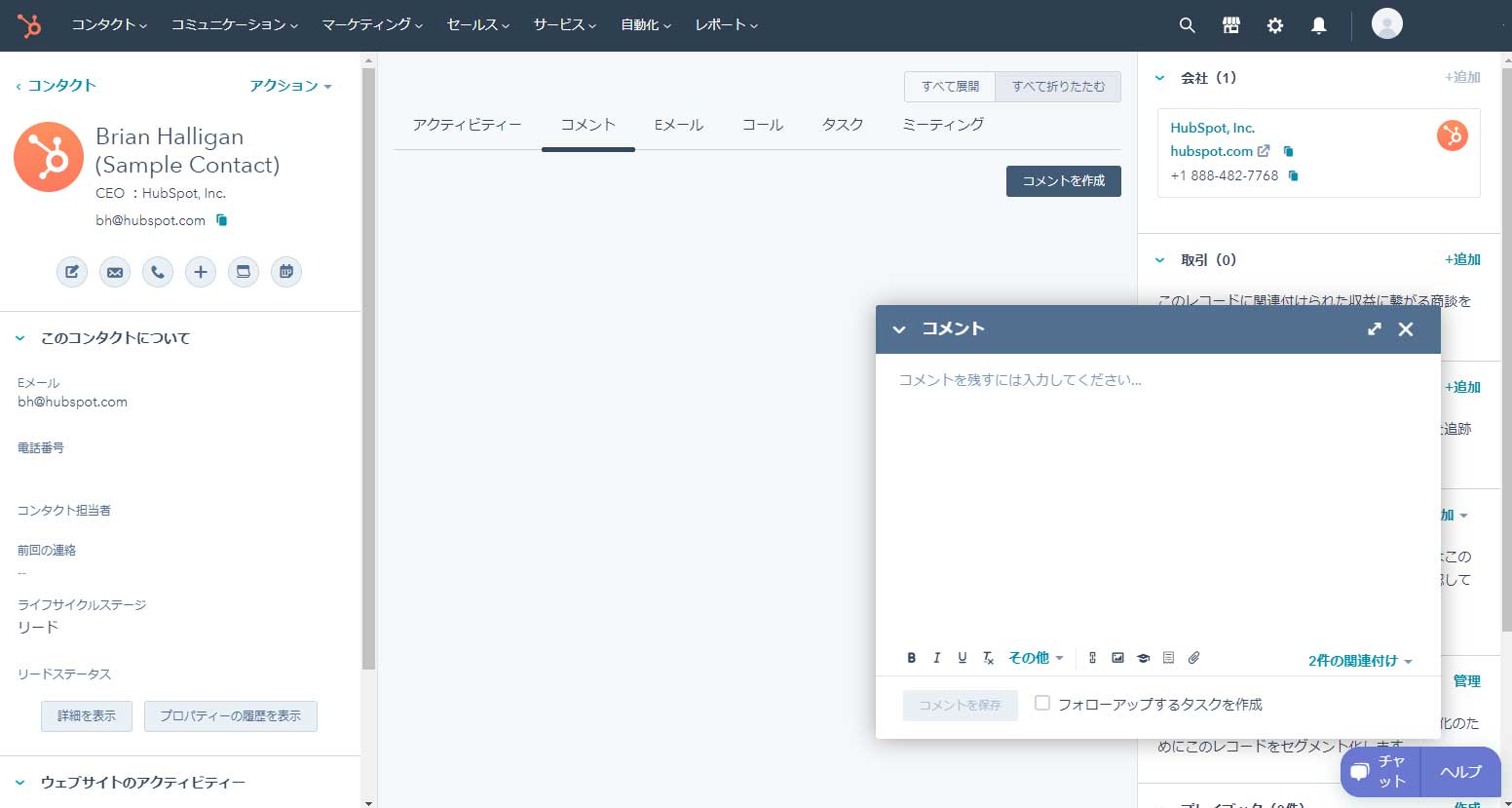Insert a snippet document icon

click(1169, 658)
